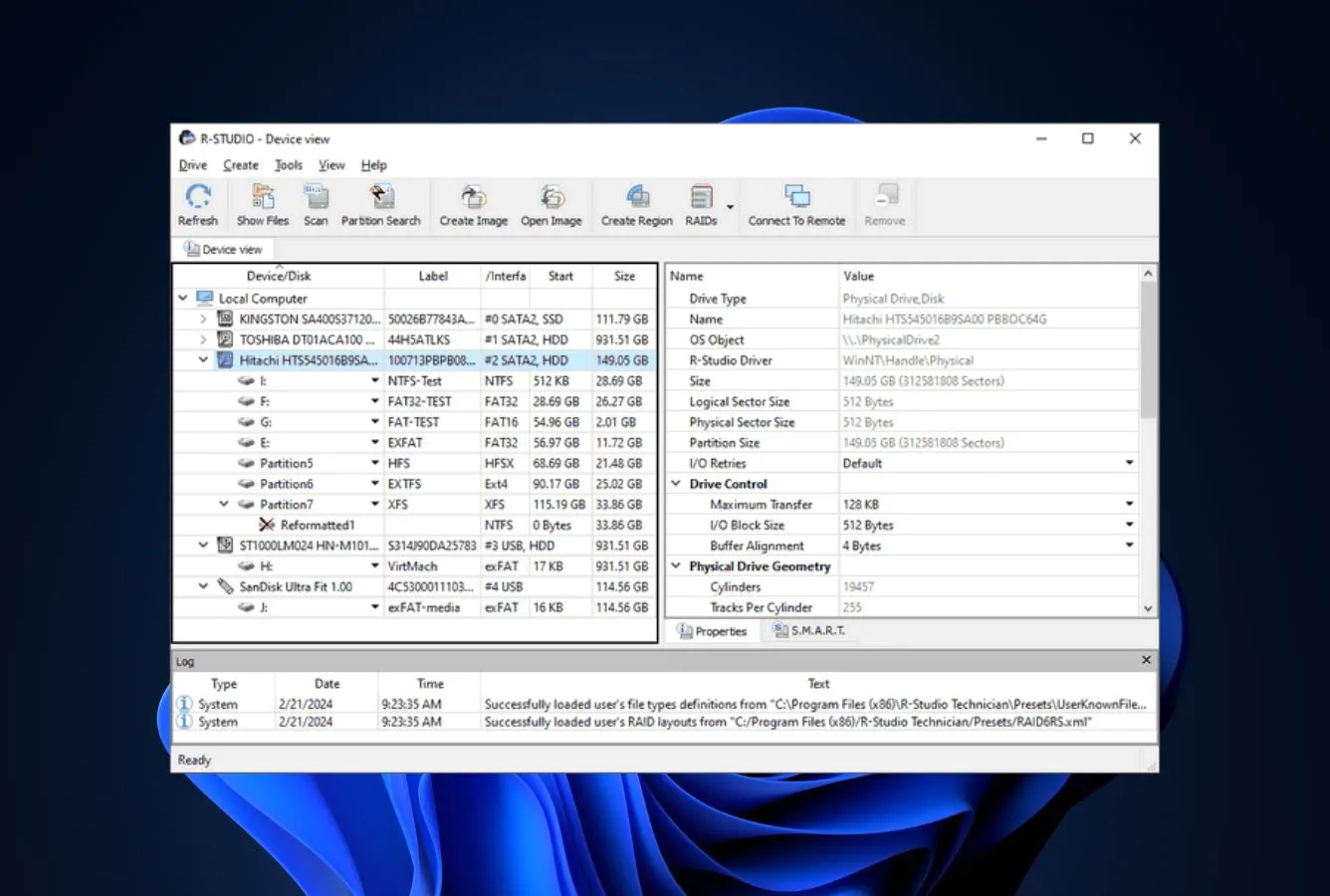Click properties scrollbar up arrow

pos(1148,274)
